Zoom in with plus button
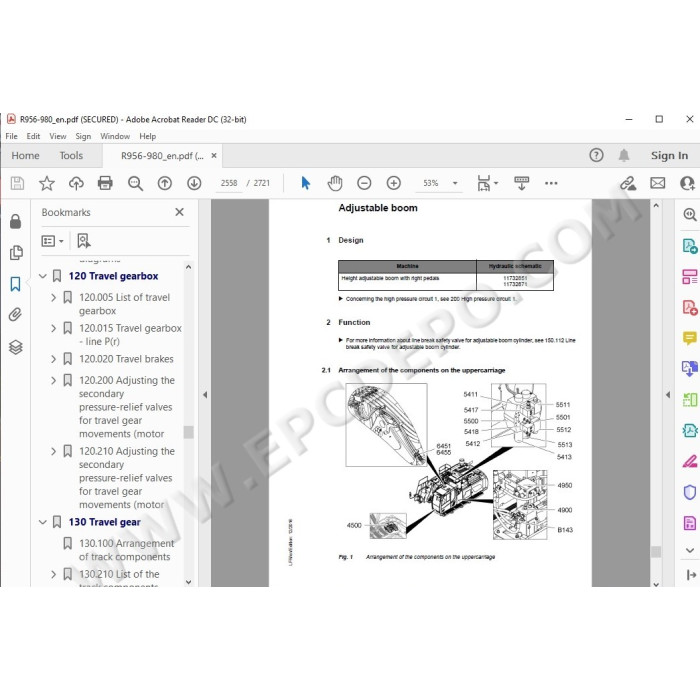The image size is (700, 700). point(394,183)
